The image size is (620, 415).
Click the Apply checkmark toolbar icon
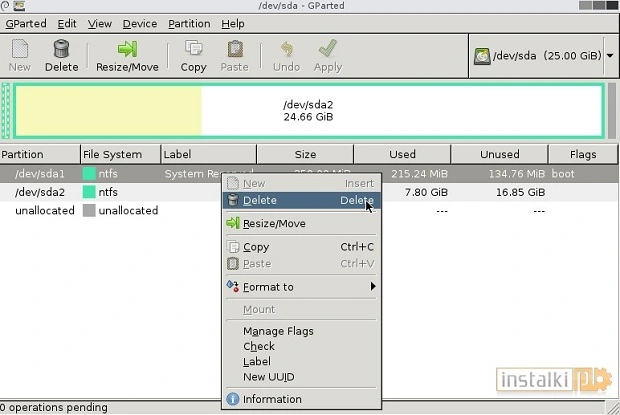pos(327,49)
